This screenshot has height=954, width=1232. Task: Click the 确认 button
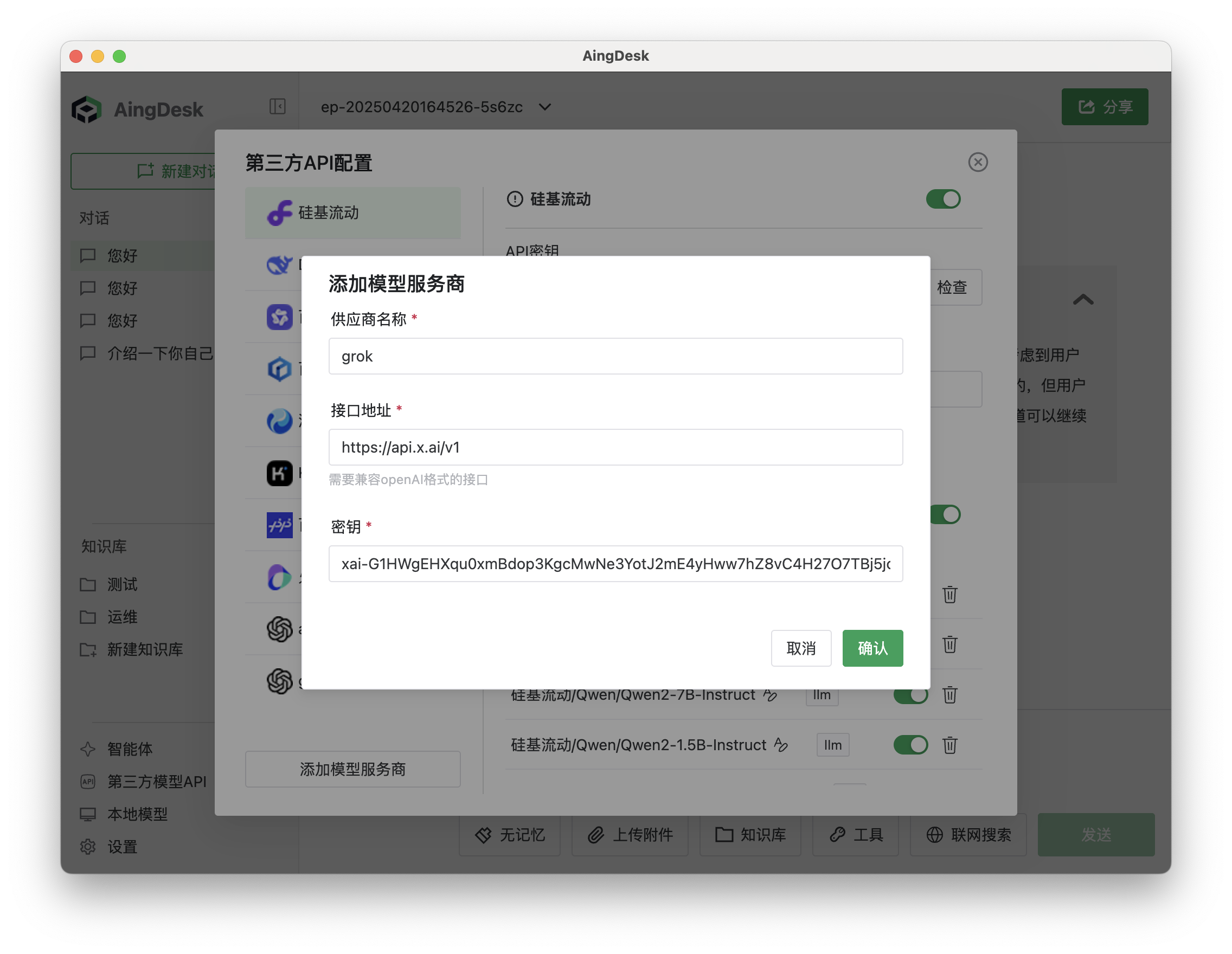coord(872,648)
